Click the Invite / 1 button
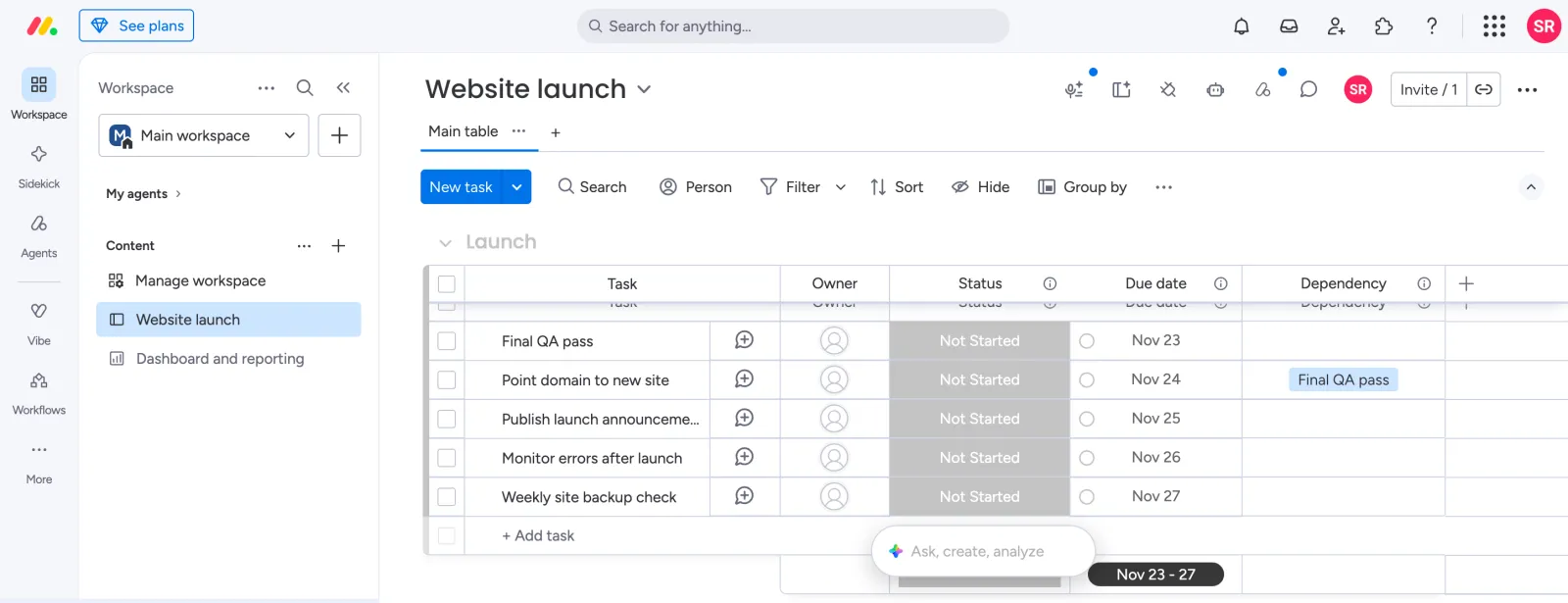The width and height of the screenshot is (1568, 603). (x=1429, y=89)
